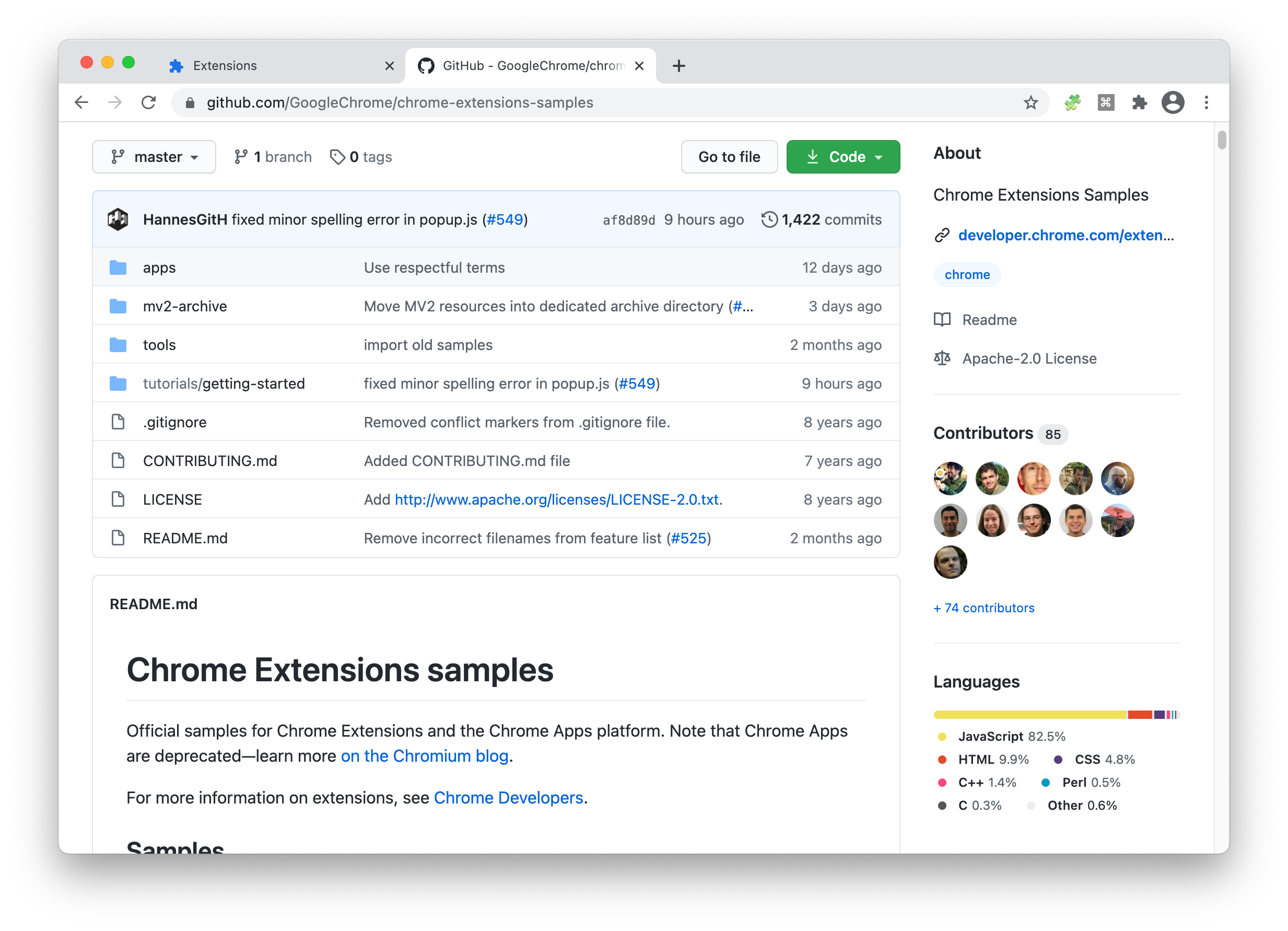Open the CONTRIBUTING.md file
The image size is (1288, 931).
[210, 461]
